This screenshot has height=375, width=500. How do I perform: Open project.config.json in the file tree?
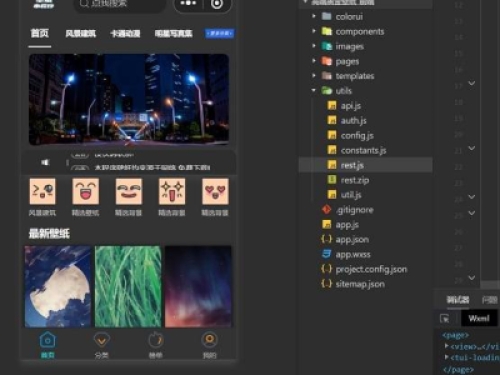[x=371, y=269]
